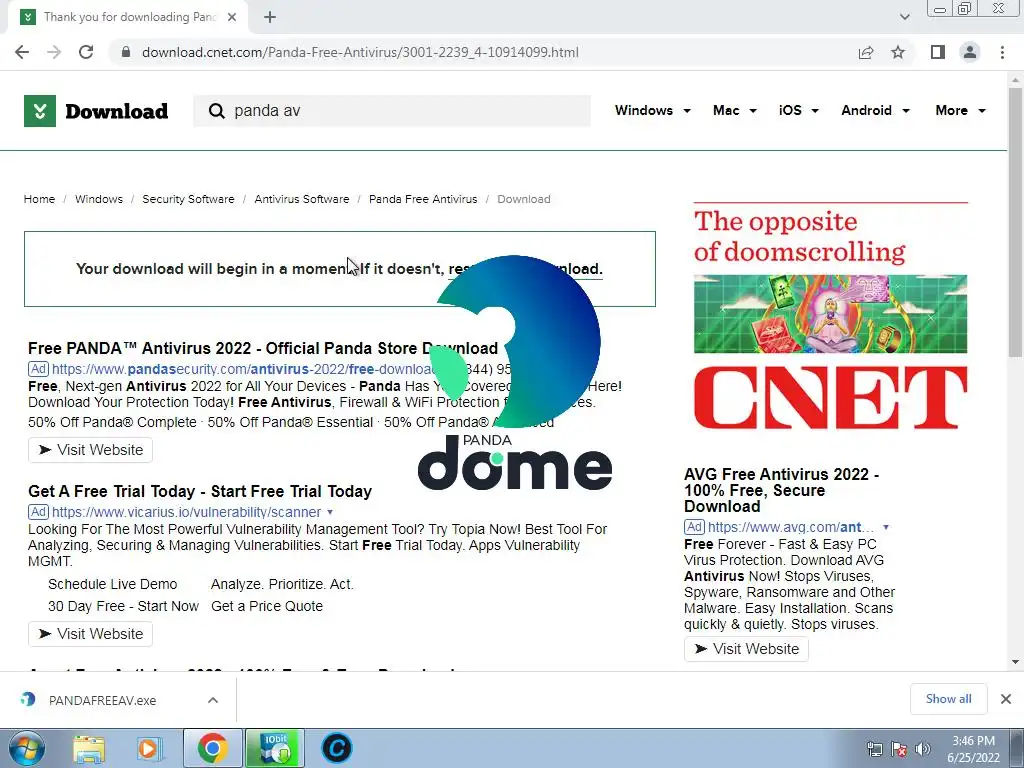Expand the Windows menu
This screenshot has height=768, width=1024.
pyautogui.click(x=652, y=110)
